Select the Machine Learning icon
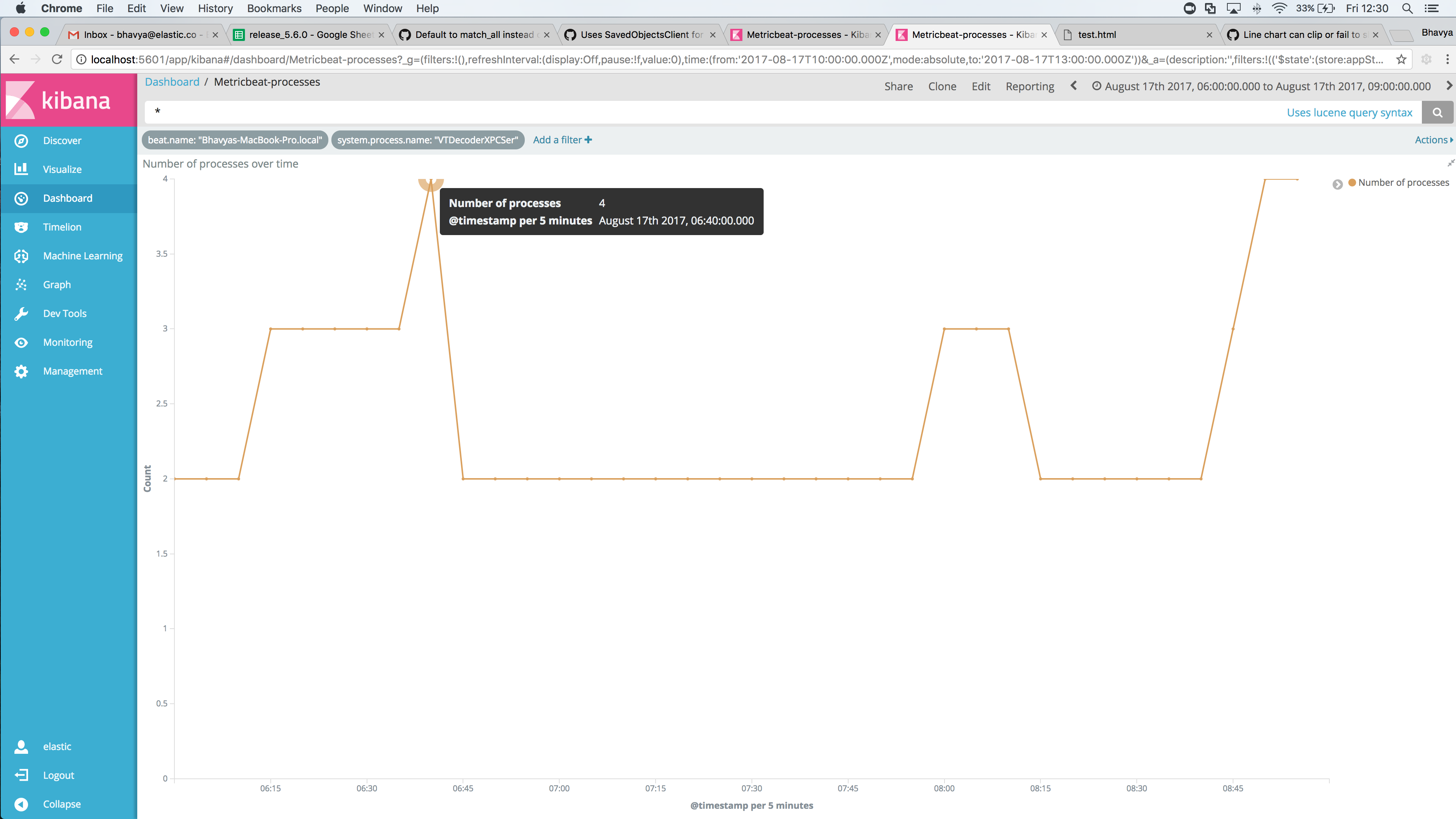The width and height of the screenshot is (1456, 819). click(x=22, y=256)
